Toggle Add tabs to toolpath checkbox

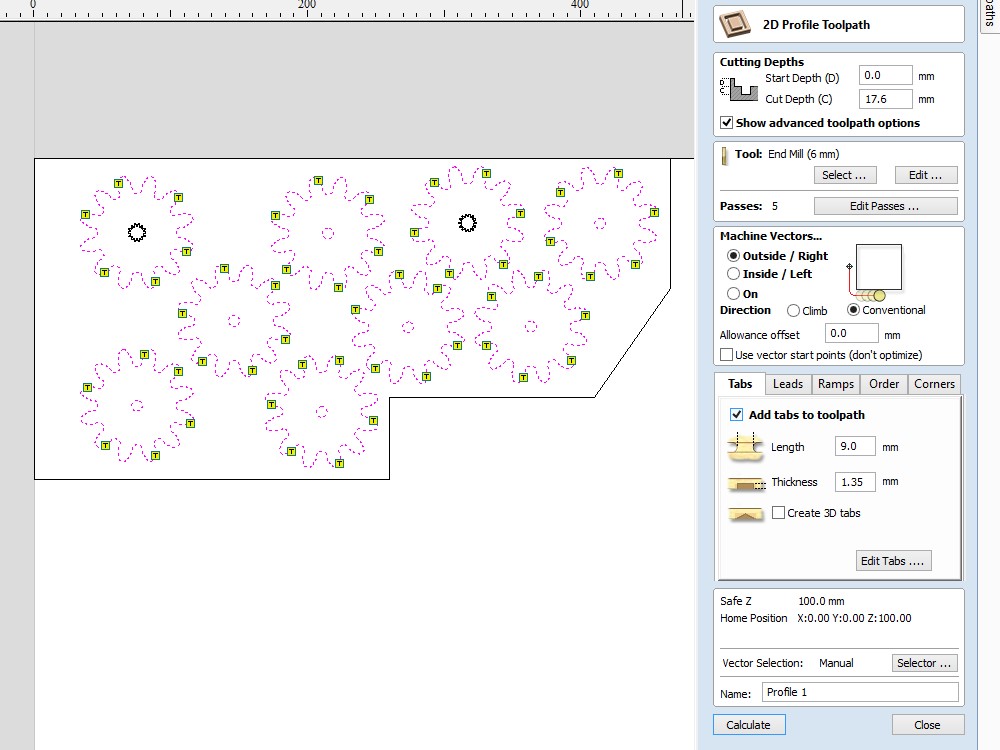737,415
